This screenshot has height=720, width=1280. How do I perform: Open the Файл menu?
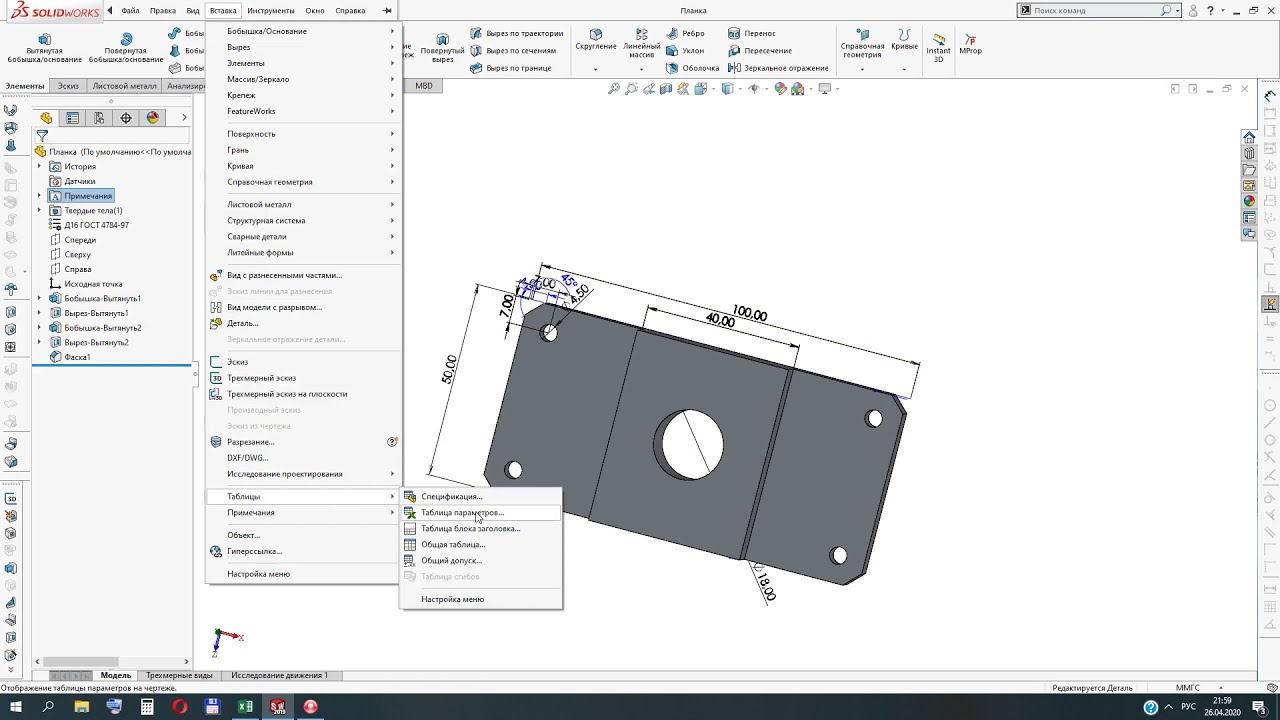pos(130,11)
